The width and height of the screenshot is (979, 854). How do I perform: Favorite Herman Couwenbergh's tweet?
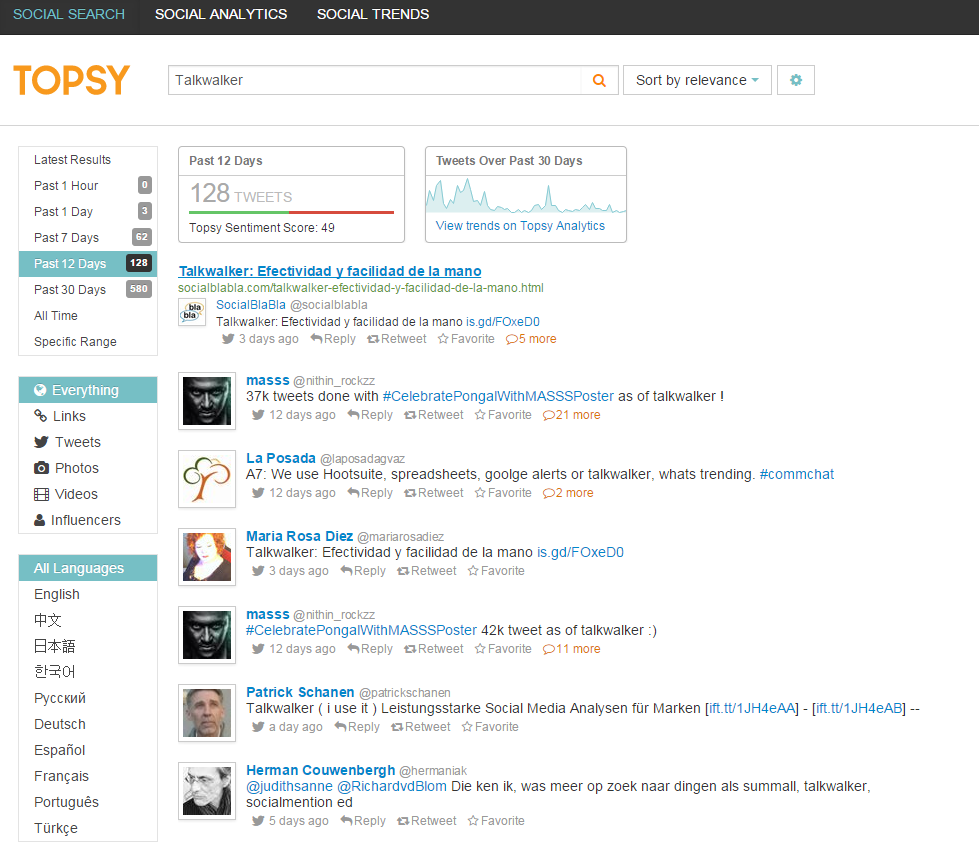point(496,820)
